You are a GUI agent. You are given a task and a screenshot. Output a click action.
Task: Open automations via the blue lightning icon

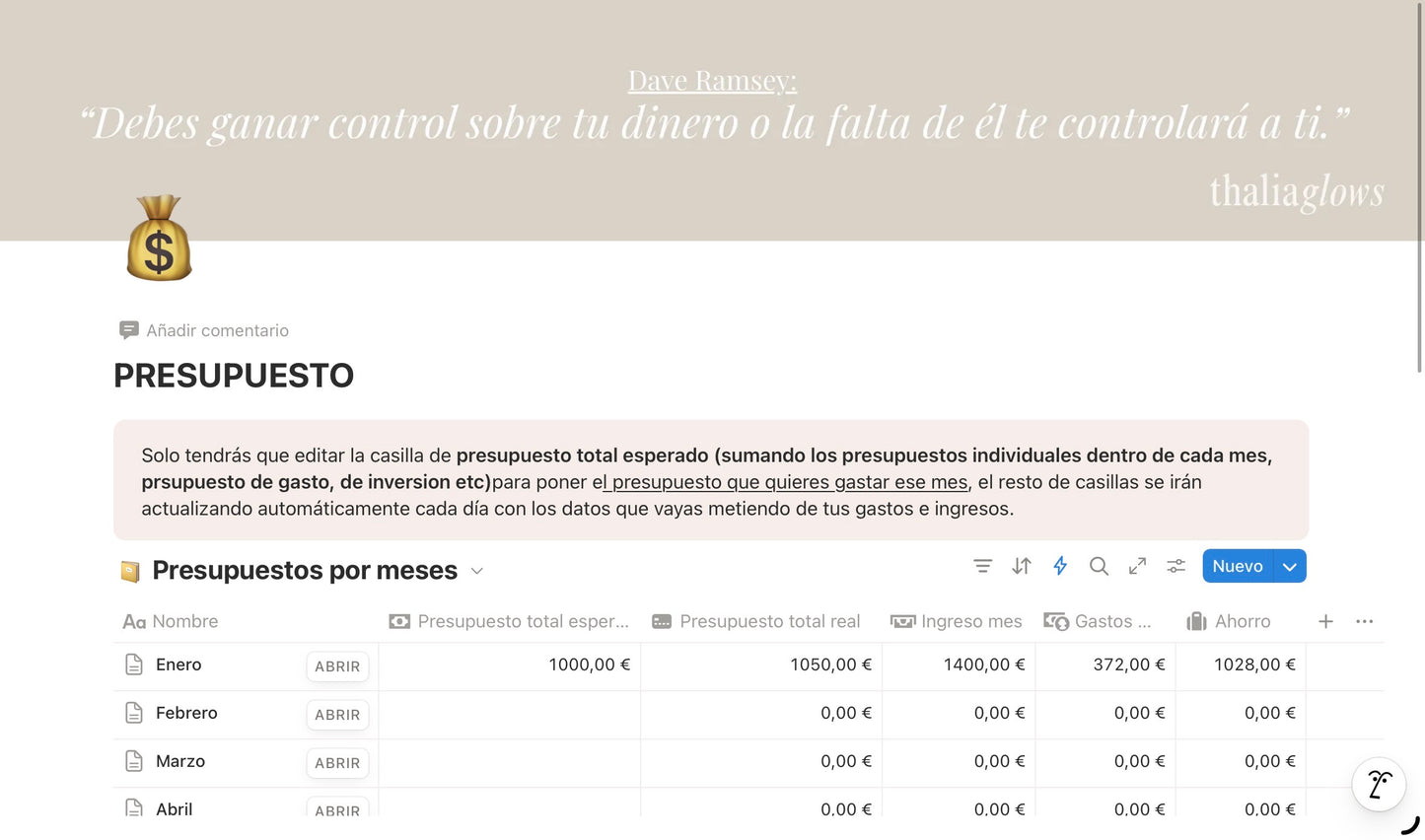(x=1059, y=566)
